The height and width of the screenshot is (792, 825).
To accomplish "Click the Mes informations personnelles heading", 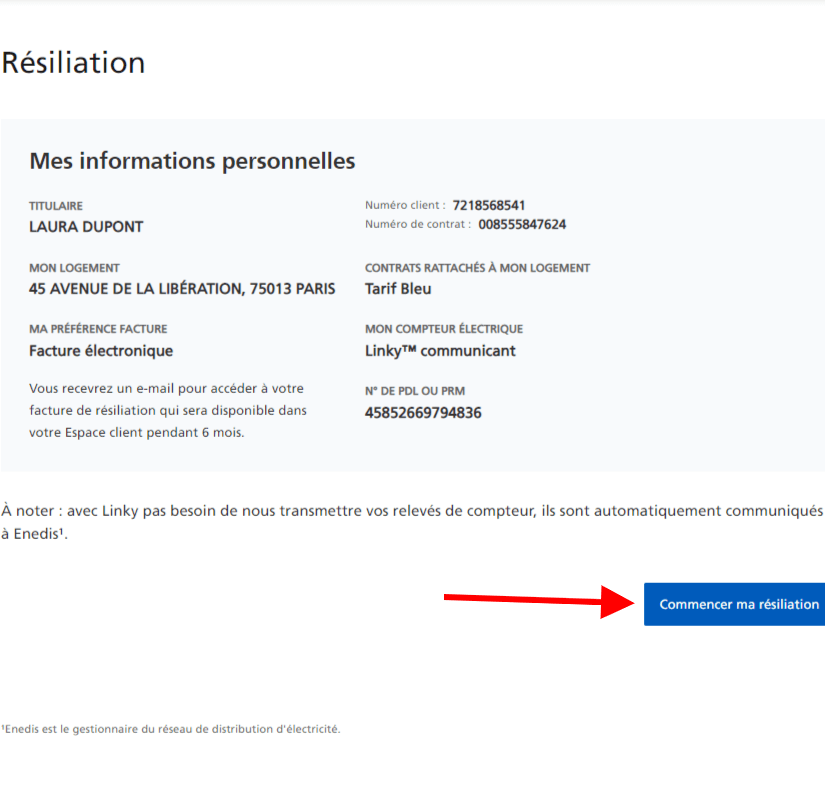I will click(194, 161).
